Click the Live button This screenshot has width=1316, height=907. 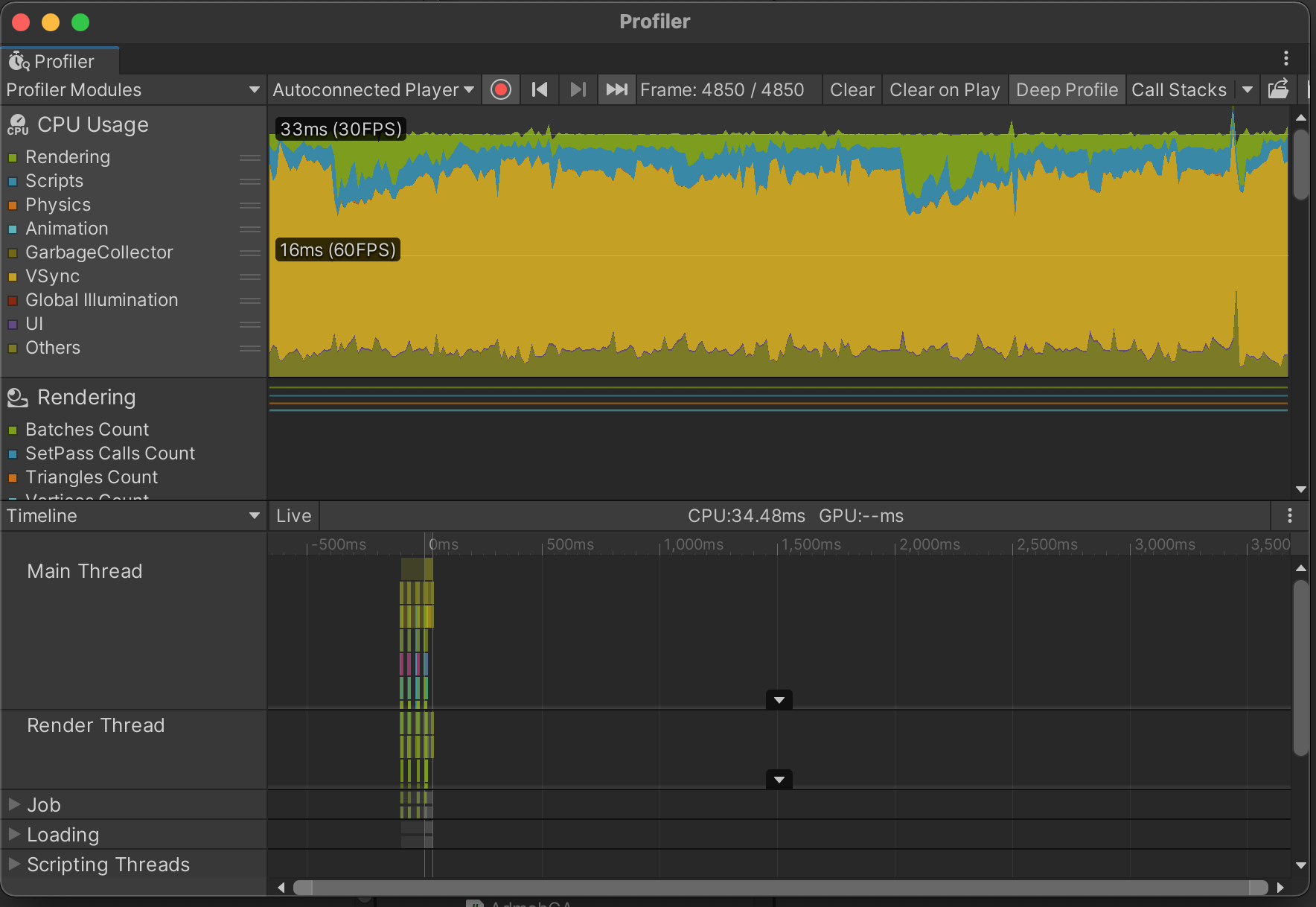tap(293, 516)
